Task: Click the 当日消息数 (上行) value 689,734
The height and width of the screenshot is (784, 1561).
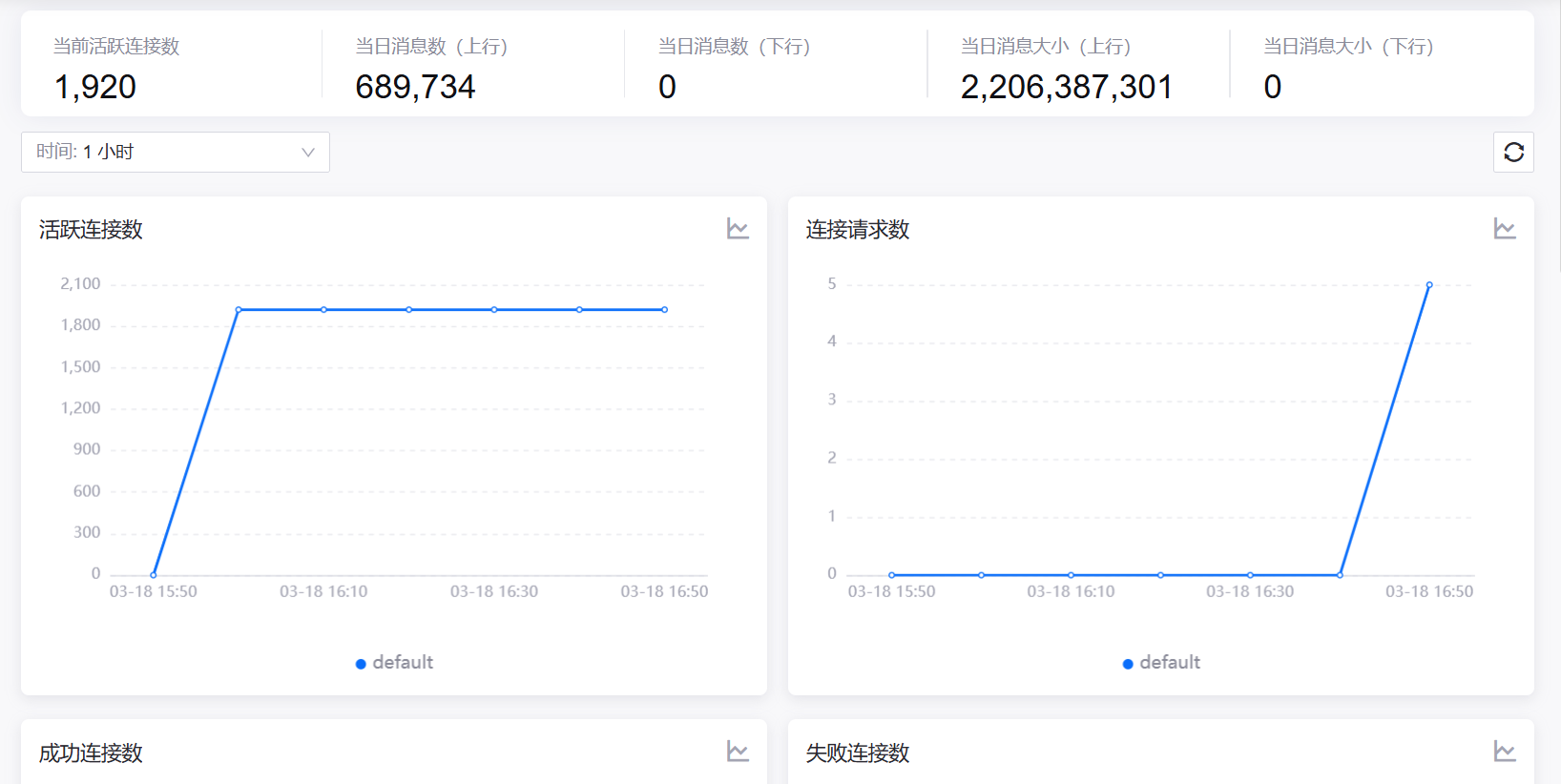Action: [415, 87]
